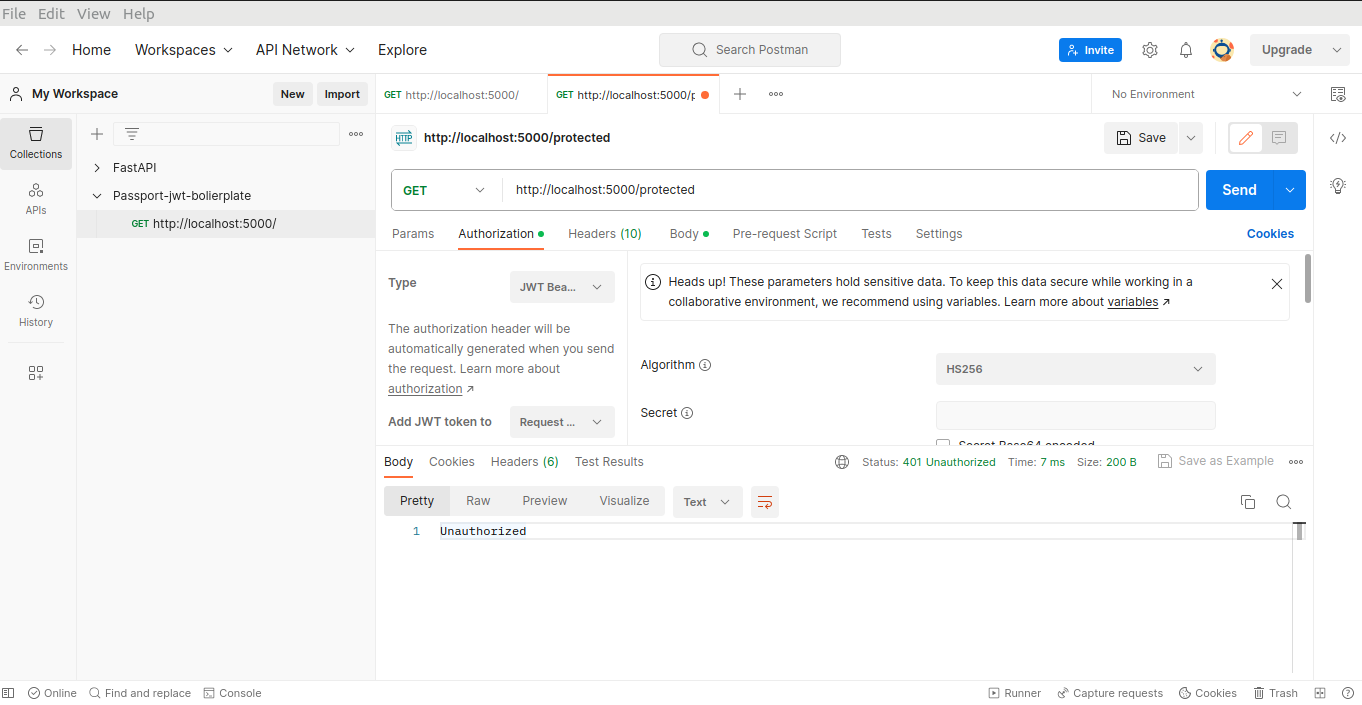Viewport: 1362px width, 705px height.
Task: Open the Workspaces dropdown
Action: pyautogui.click(x=184, y=50)
